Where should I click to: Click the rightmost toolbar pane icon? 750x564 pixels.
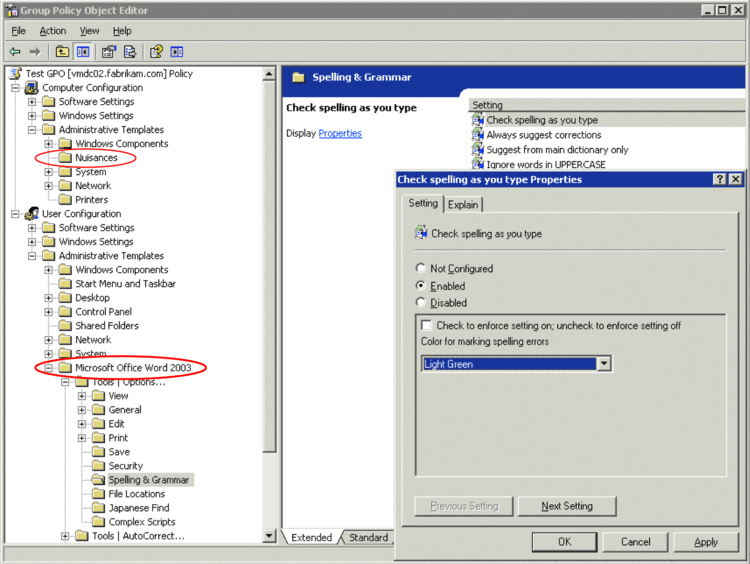coord(176,52)
